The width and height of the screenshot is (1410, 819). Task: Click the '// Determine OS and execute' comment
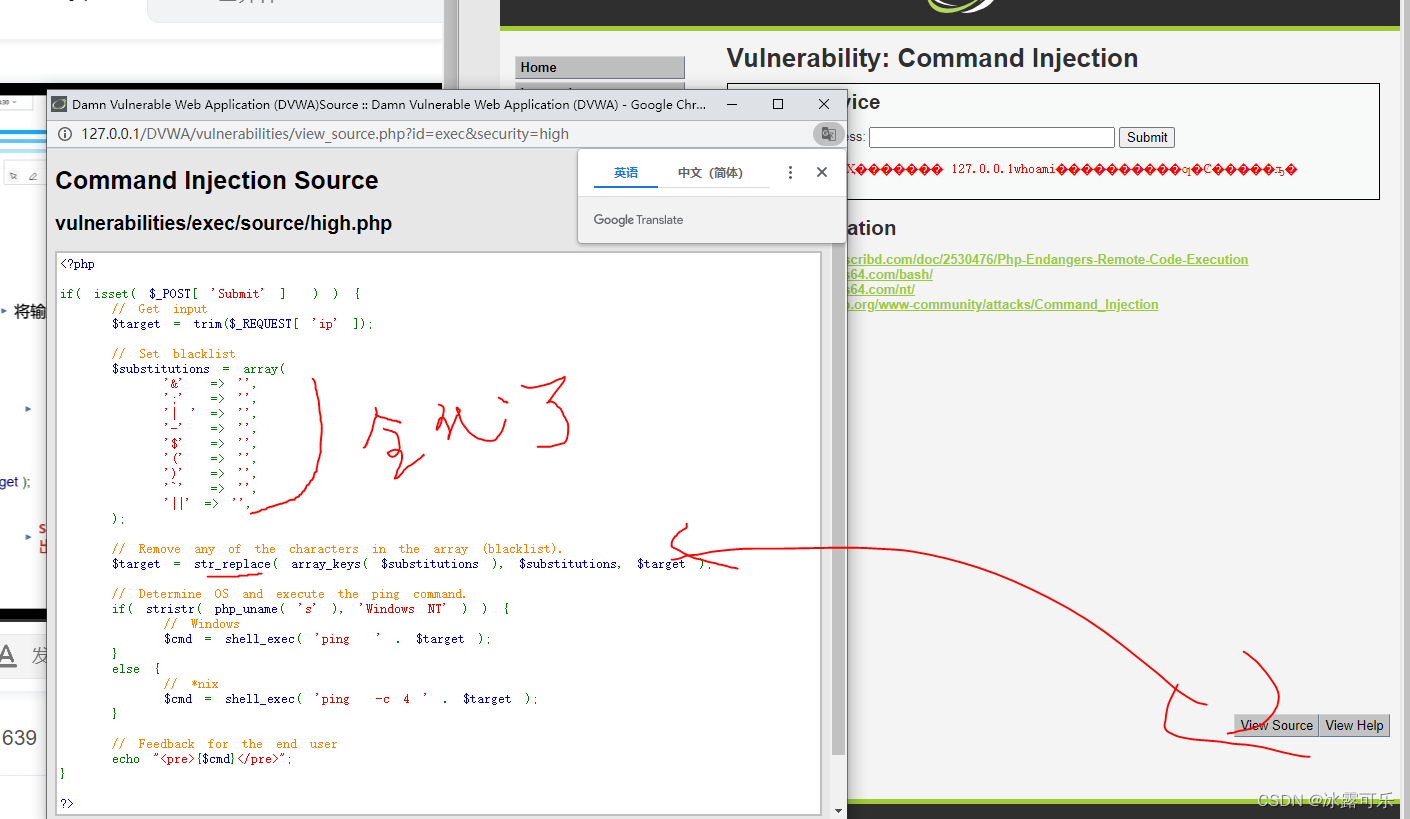point(289,594)
